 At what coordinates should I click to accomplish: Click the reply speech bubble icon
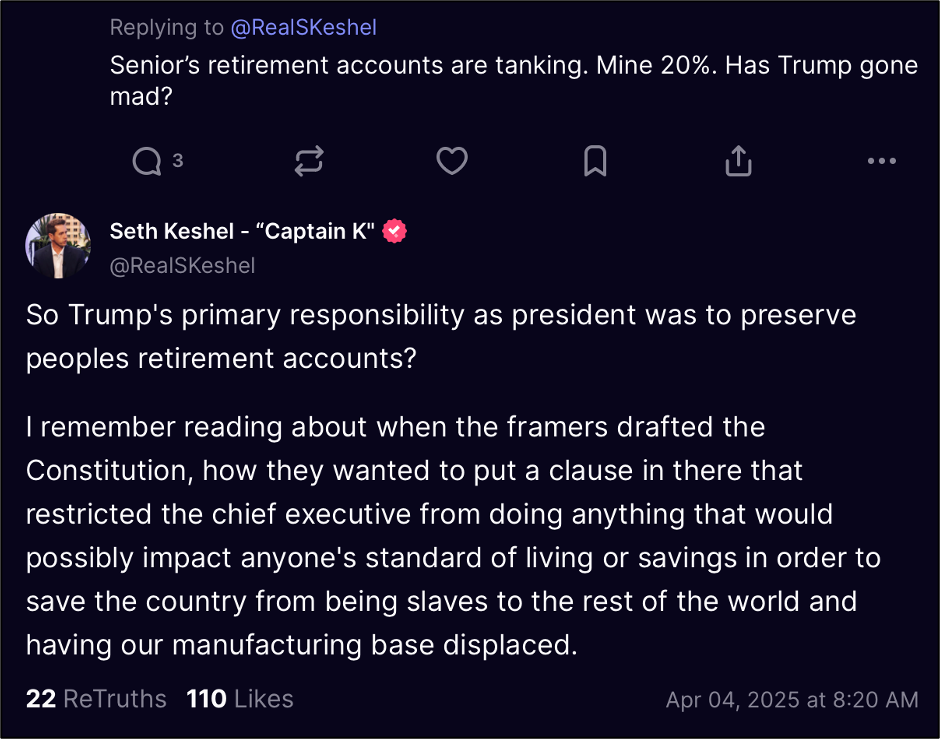tap(146, 160)
